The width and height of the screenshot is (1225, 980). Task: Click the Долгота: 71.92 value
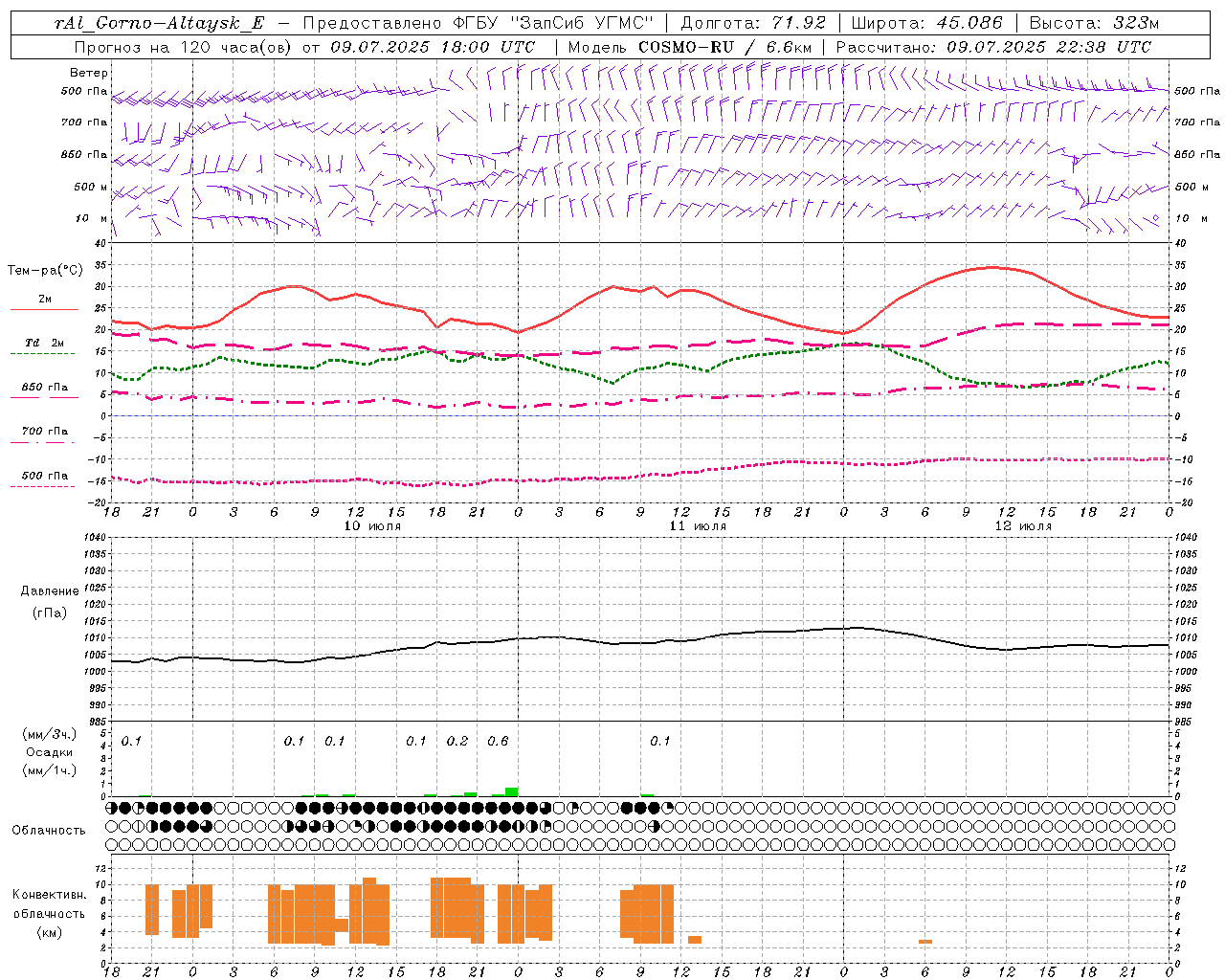tap(753, 24)
